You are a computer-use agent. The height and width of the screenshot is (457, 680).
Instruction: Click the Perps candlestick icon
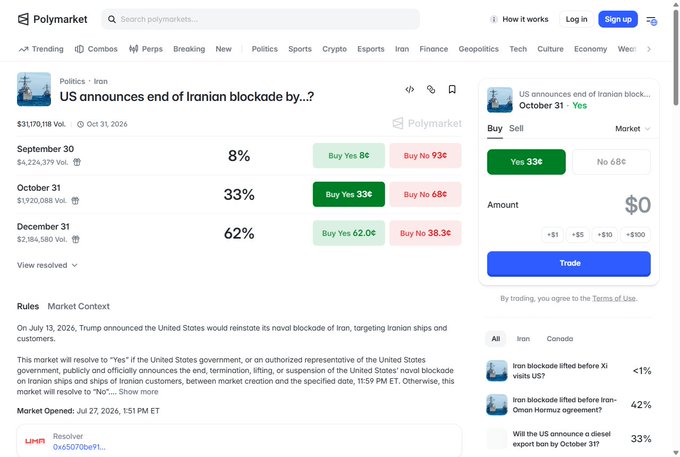click(x=134, y=49)
